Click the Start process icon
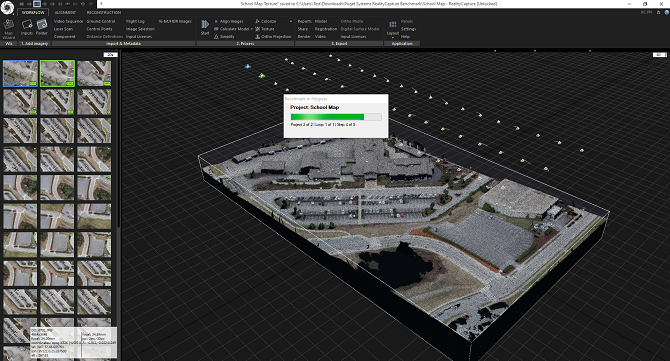The width and height of the screenshot is (670, 361). (x=205, y=27)
